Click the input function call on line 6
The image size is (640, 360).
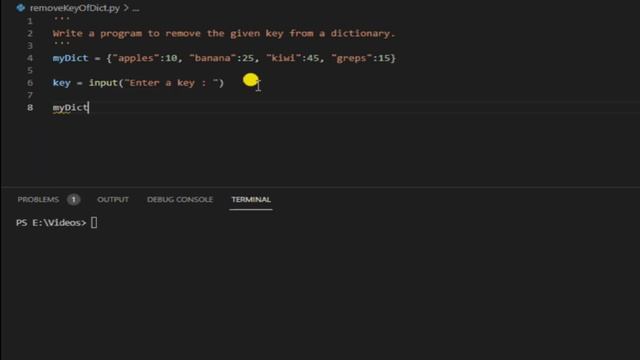click(x=103, y=83)
